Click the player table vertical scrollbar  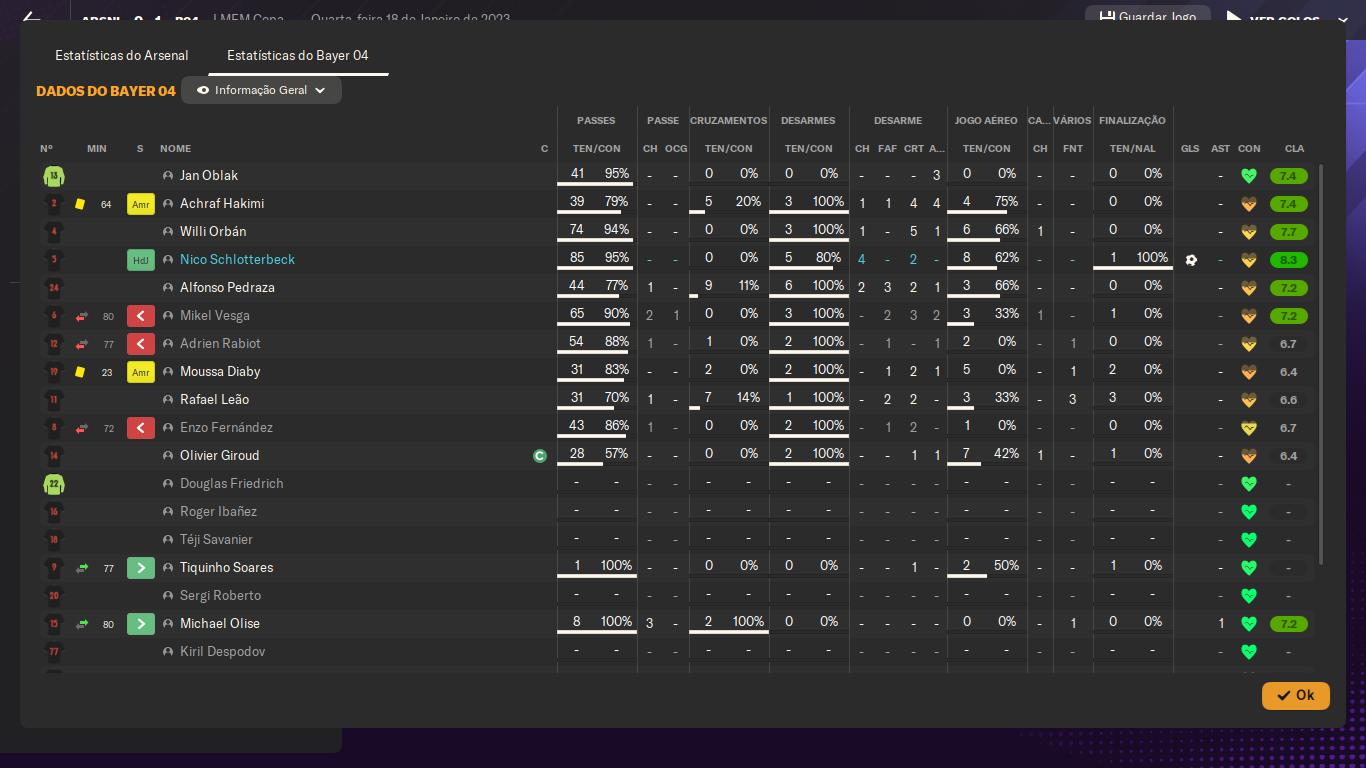pyautogui.click(x=1322, y=365)
